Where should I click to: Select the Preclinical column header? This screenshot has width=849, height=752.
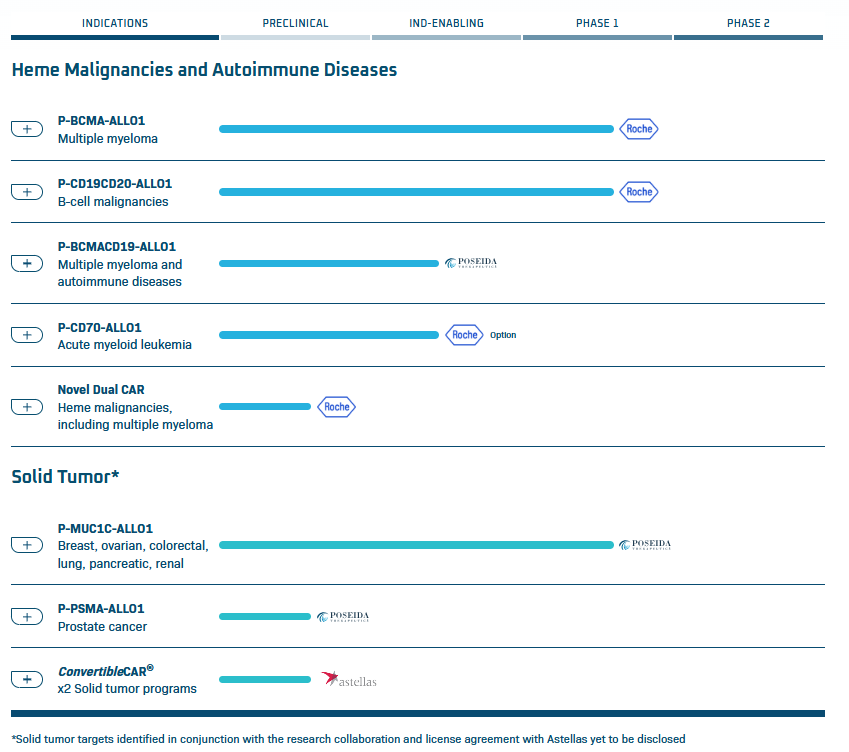[x=295, y=23]
